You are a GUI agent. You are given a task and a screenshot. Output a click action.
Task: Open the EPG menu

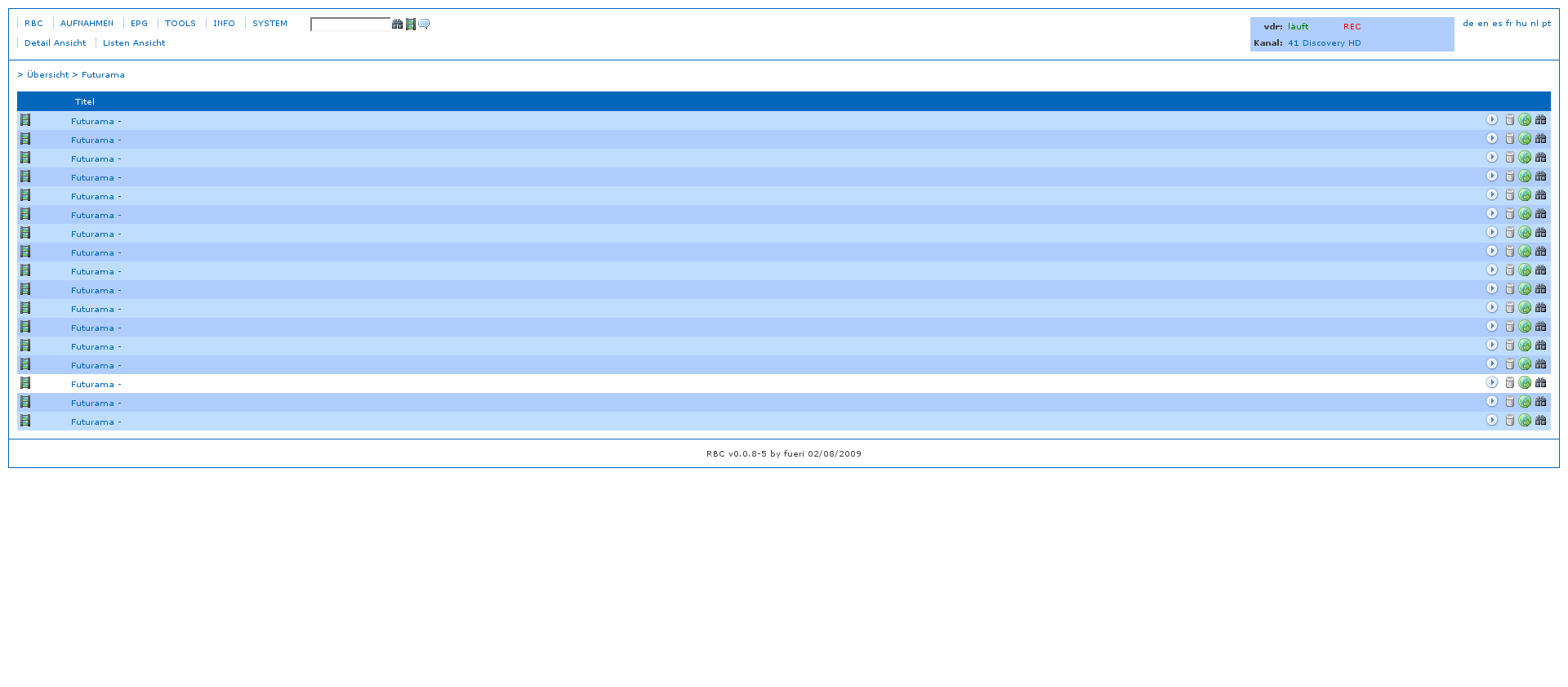pos(139,24)
